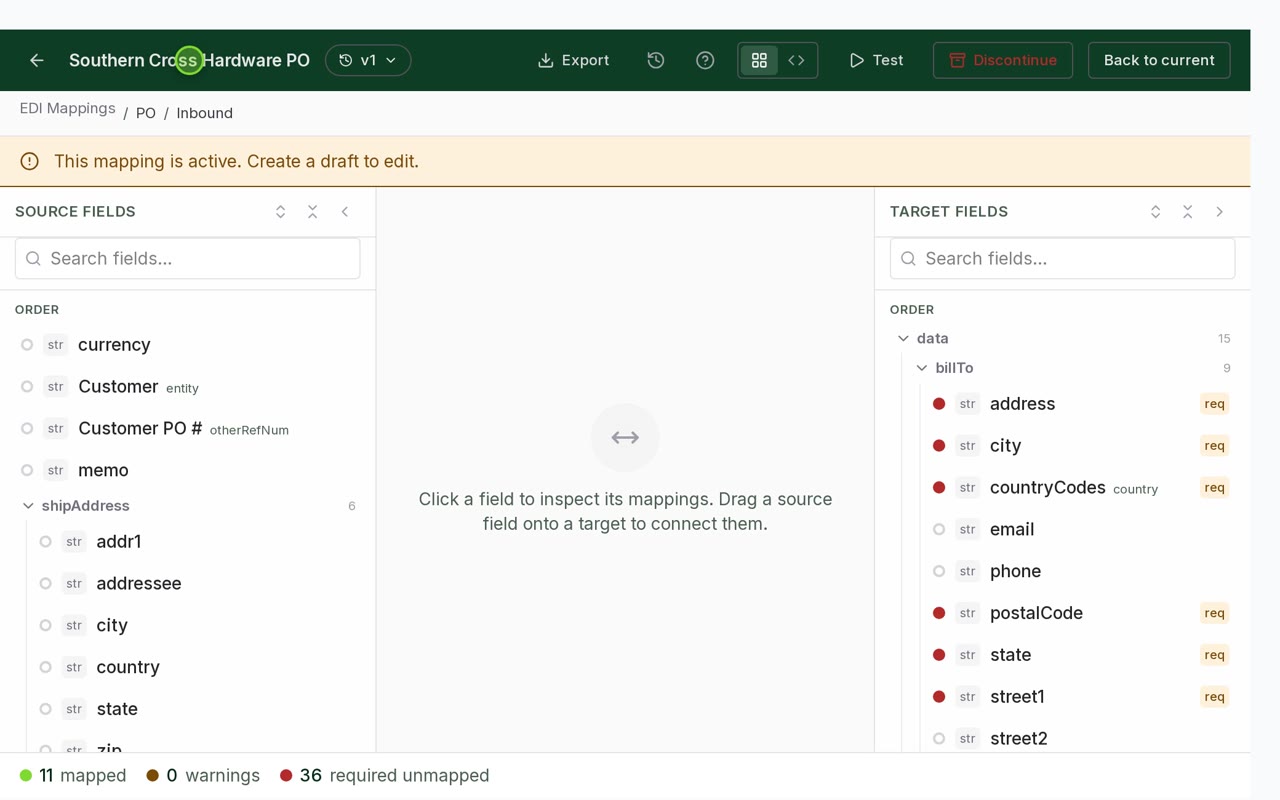Click the 11 mapped status
Image resolution: width=1280 pixels, height=800 pixels.
[73, 776]
